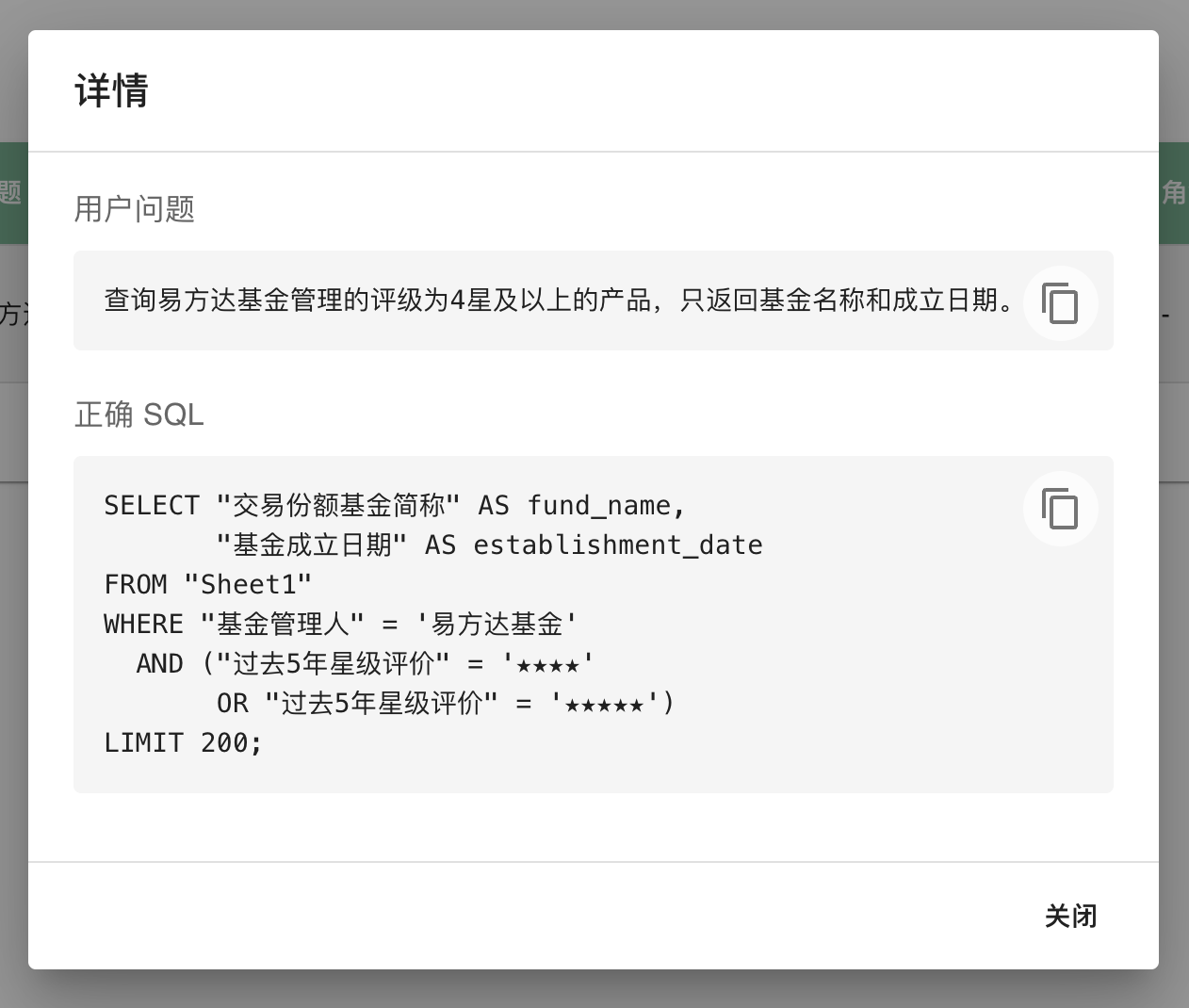Image resolution: width=1189 pixels, height=1008 pixels.
Task: Click the green table header cell behind the dialog's right edge
Action: coord(1174,193)
